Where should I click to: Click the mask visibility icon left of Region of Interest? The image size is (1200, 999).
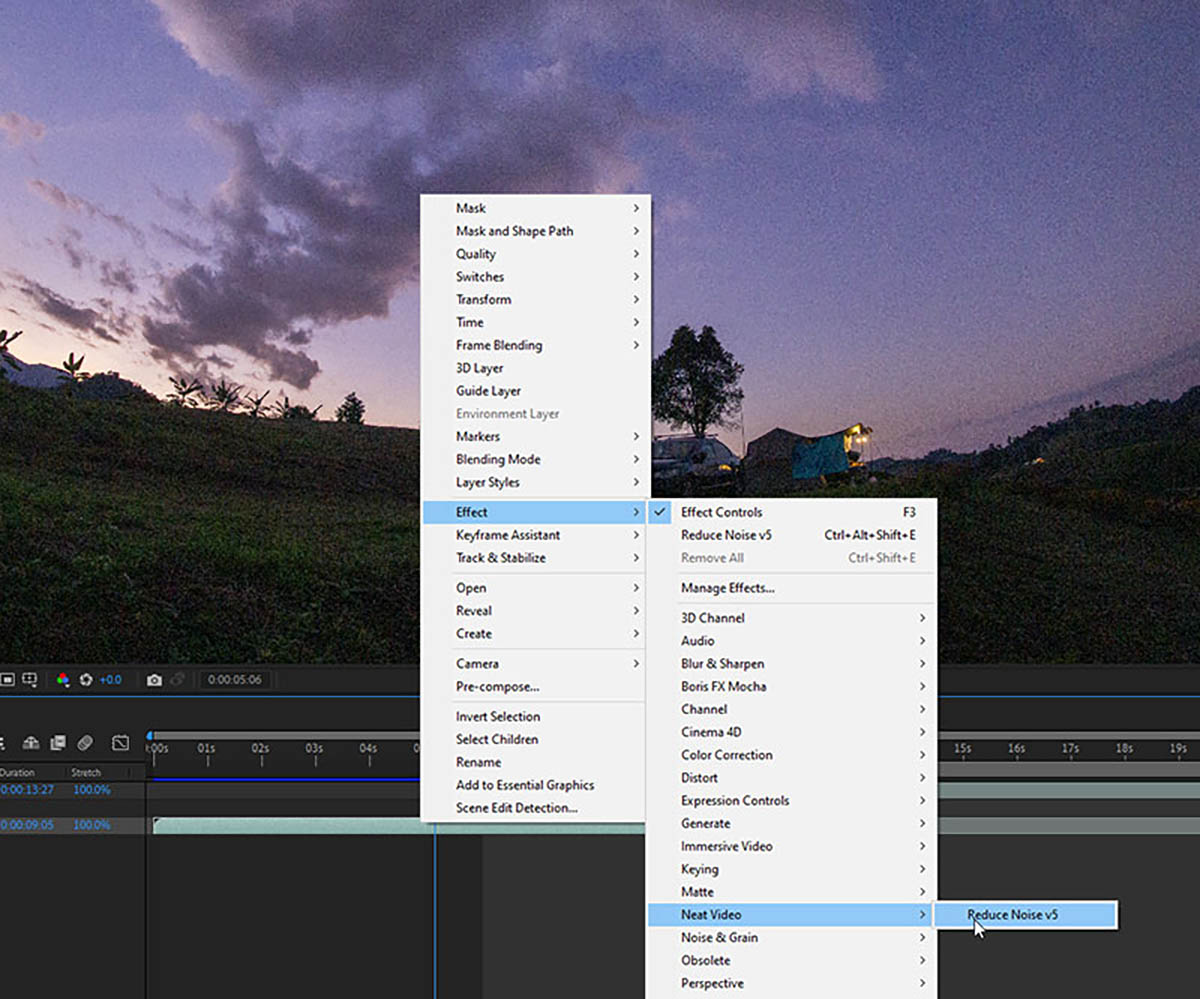tap(7, 680)
